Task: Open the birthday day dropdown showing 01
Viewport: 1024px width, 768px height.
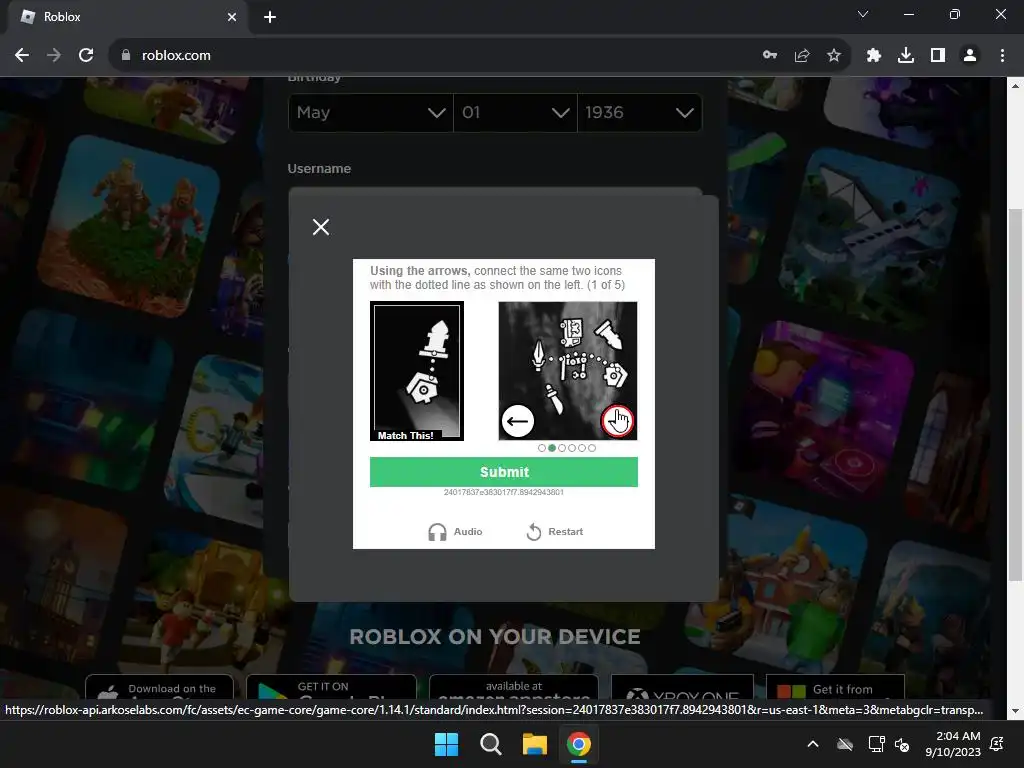Action: point(515,112)
